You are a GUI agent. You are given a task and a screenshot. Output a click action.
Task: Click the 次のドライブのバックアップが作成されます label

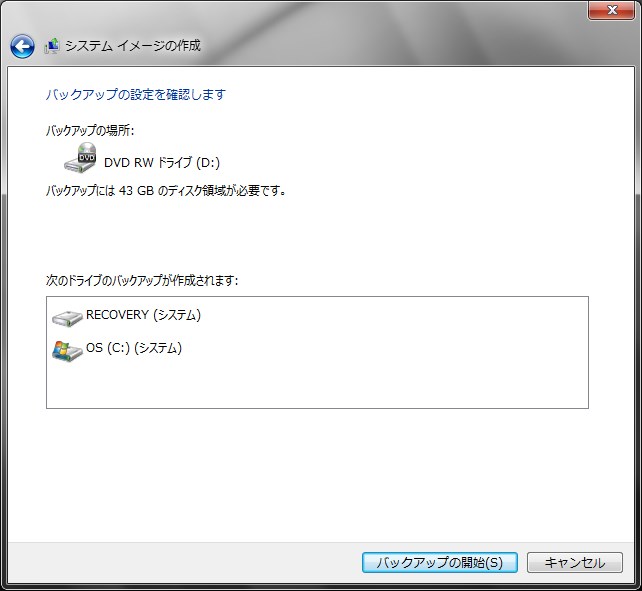142,281
